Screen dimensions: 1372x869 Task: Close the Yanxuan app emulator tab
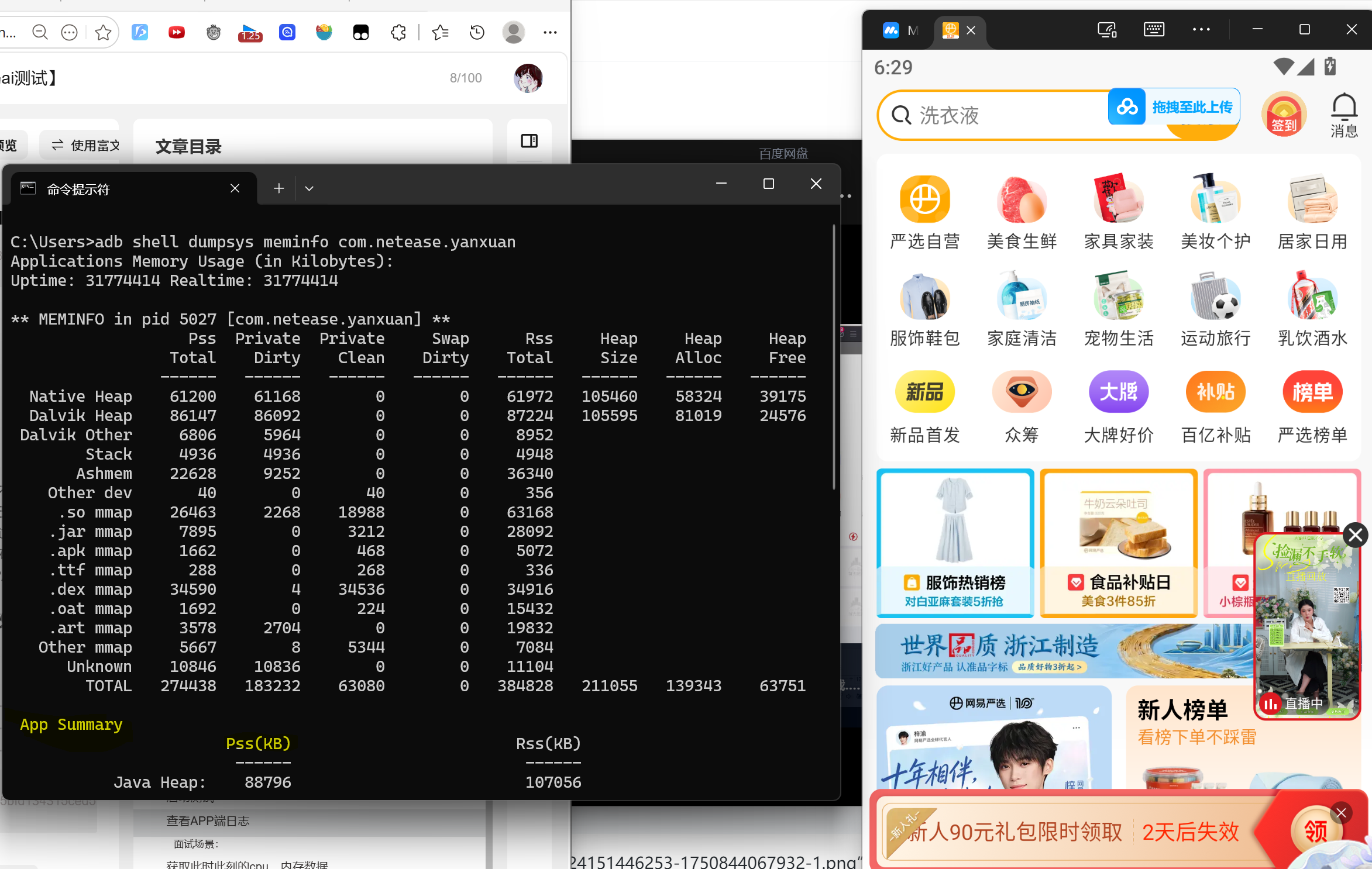[971, 30]
